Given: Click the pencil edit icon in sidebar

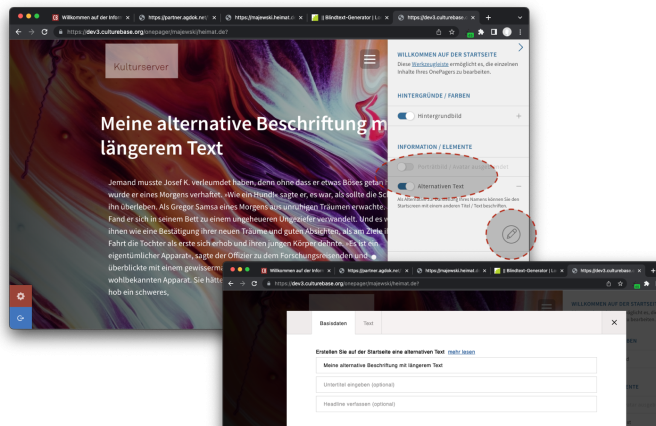Looking at the screenshot, I should click(x=511, y=233).
